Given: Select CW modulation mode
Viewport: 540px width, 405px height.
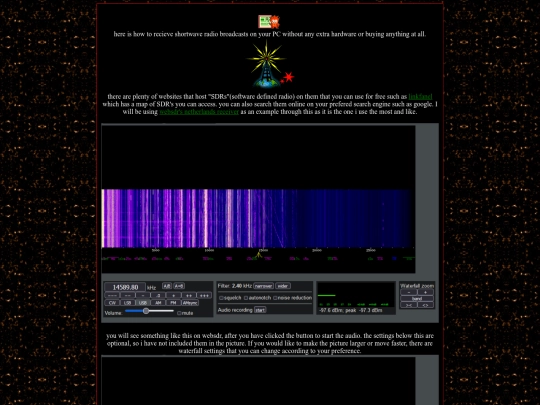Looking at the screenshot, I should pyautogui.click(x=112, y=303).
